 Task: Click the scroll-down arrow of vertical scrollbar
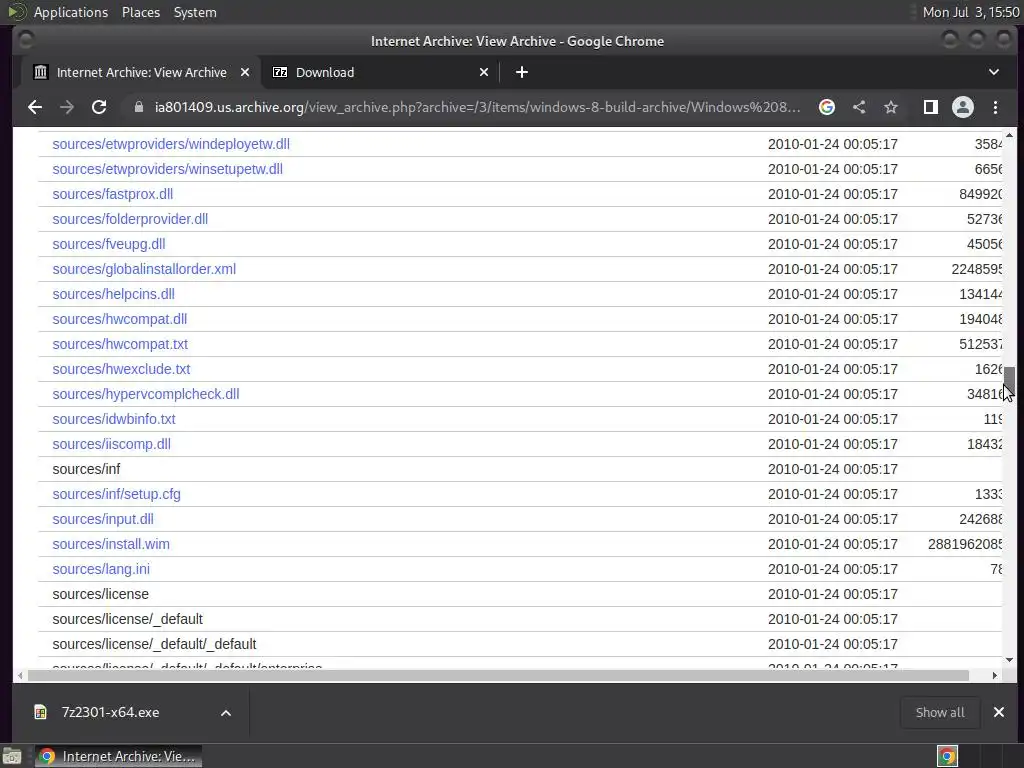pos(1009,660)
